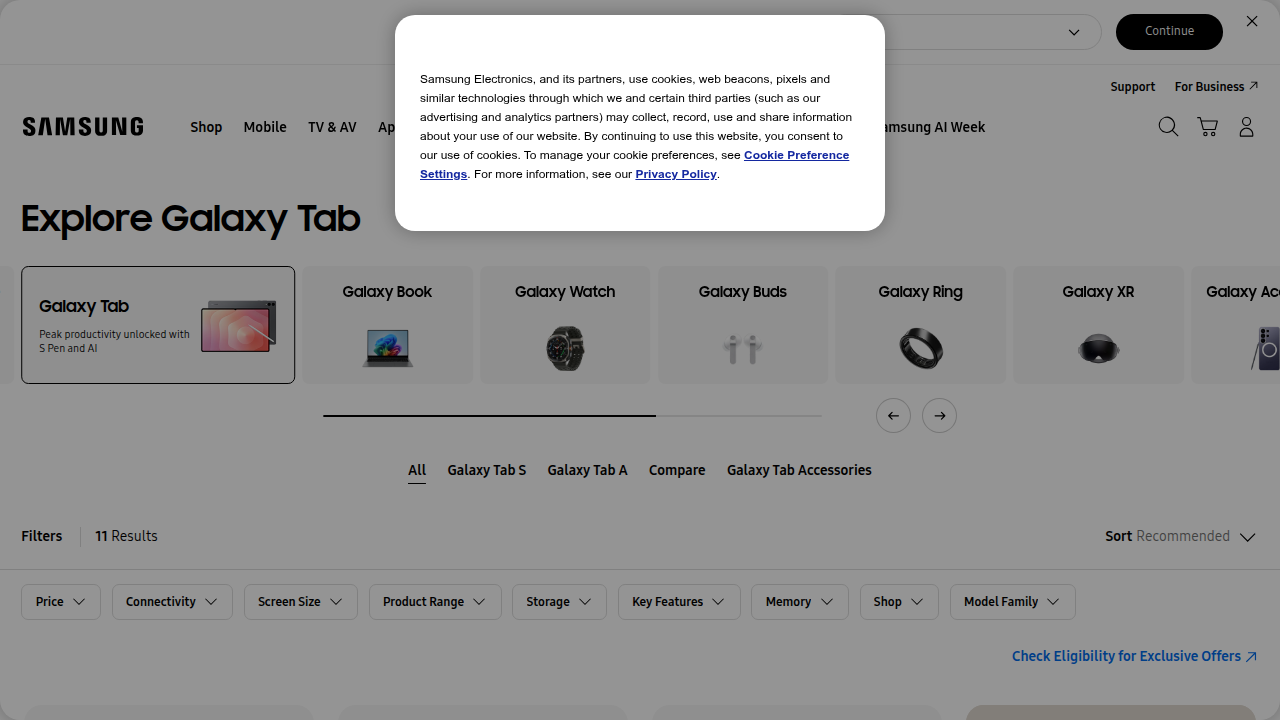Select the Galaxy Buds card

(743, 325)
